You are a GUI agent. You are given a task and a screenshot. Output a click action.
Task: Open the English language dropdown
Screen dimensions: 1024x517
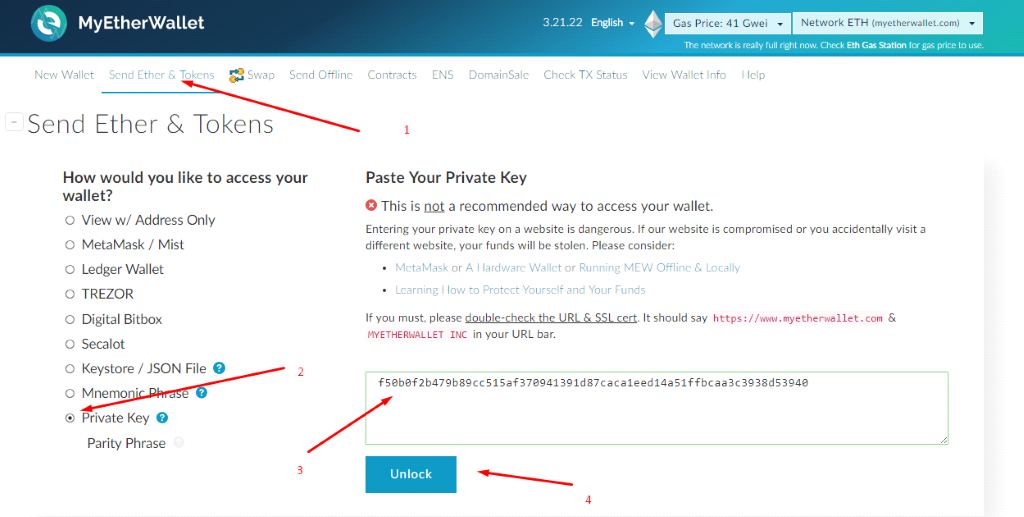(613, 23)
